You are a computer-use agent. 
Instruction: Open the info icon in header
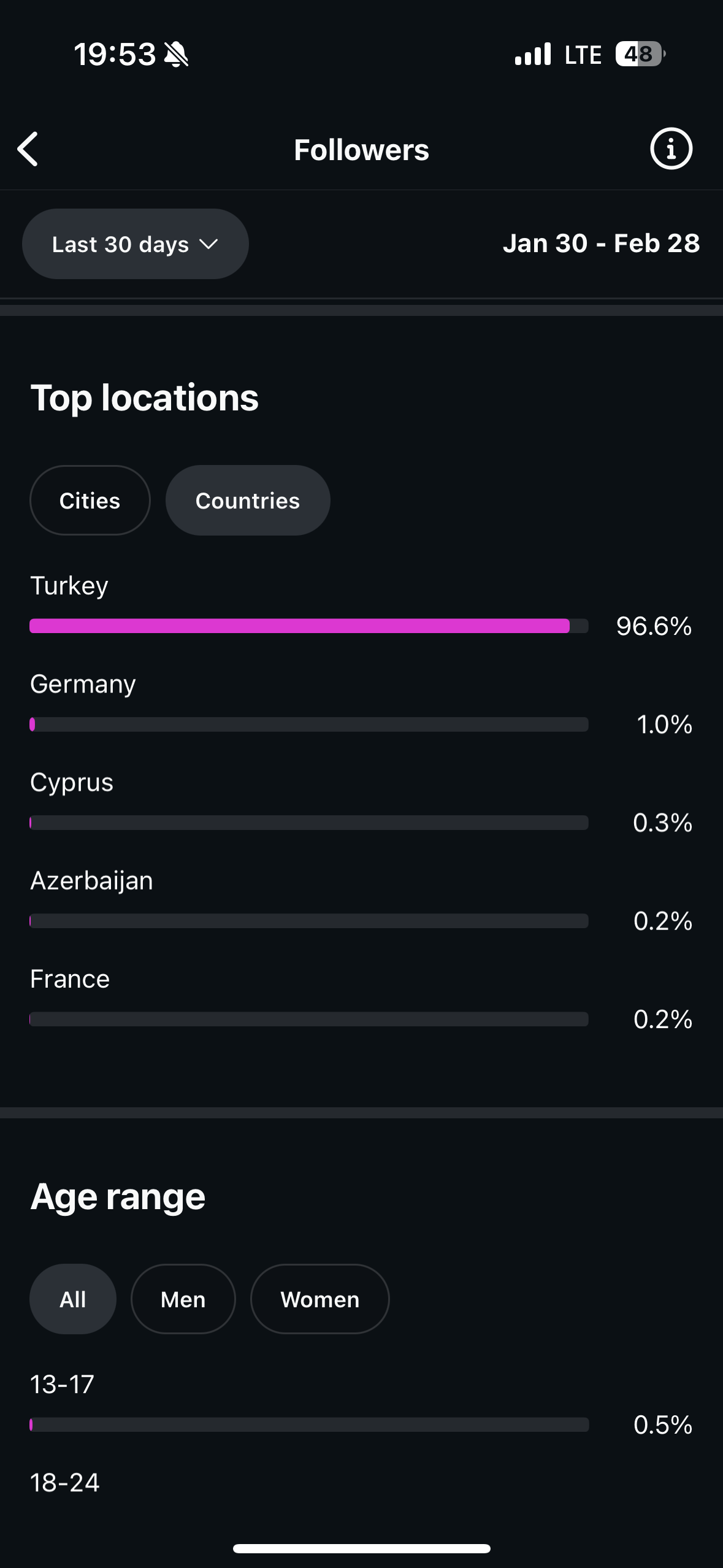[x=671, y=149]
